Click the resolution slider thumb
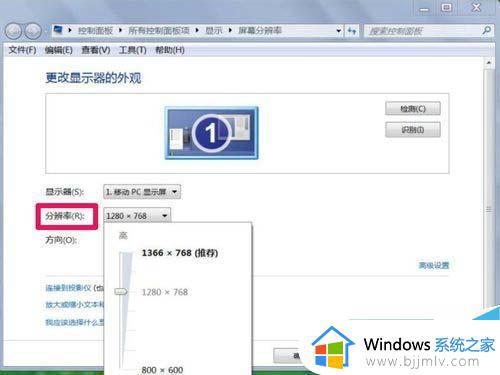 tap(121, 292)
